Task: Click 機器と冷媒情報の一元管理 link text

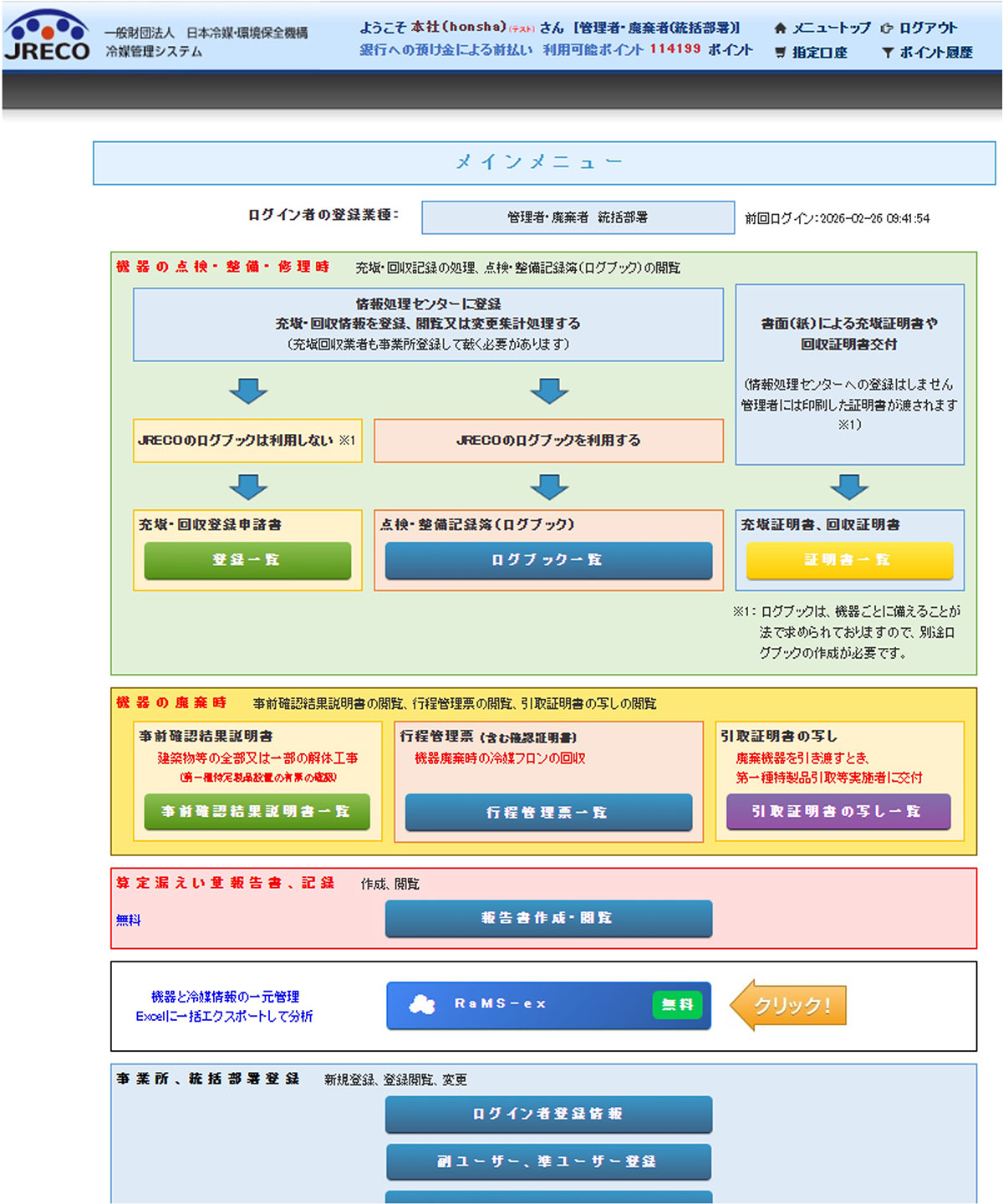Action: tap(225, 997)
